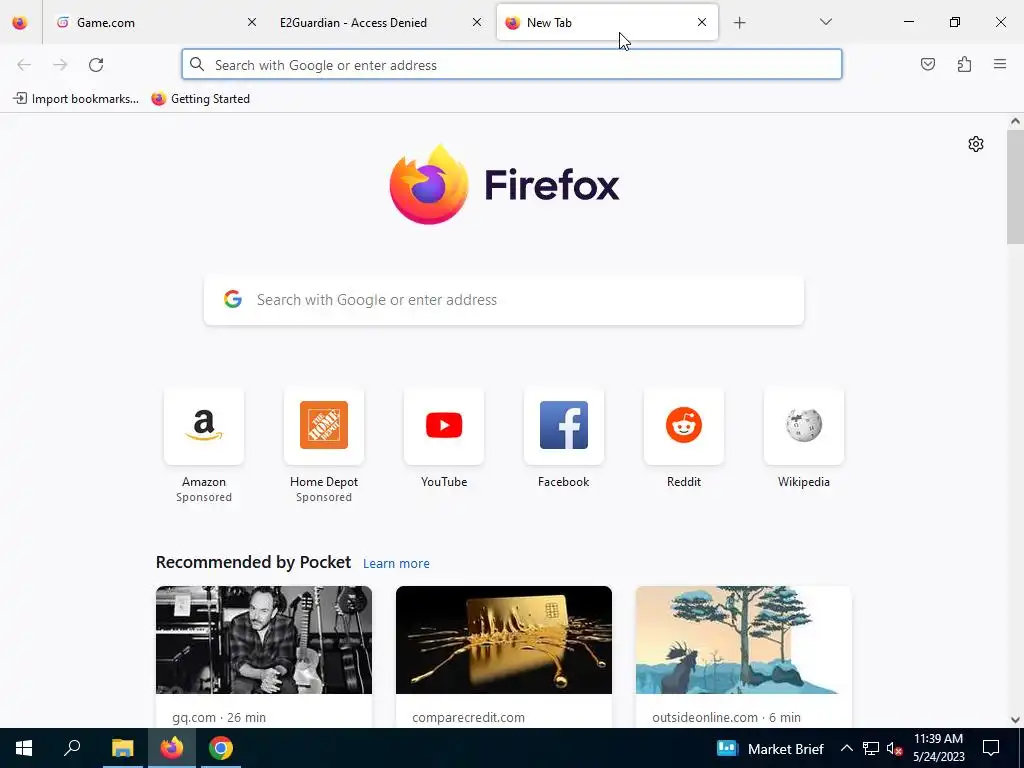Image resolution: width=1024 pixels, height=768 pixels.
Task: Click the page scrollbar thumb
Action: click(x=1015, y=187)
